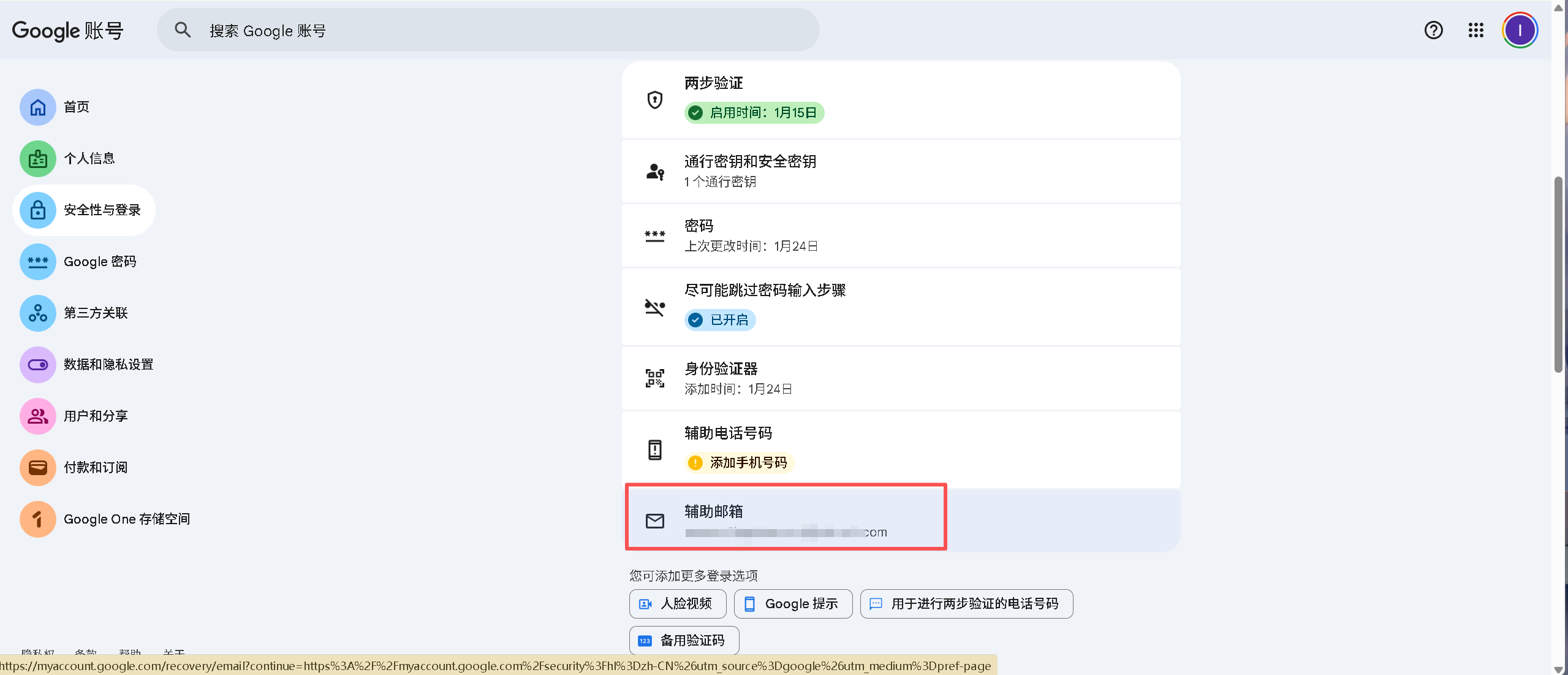
Task: Click the 第三方关联 sidebar icon
Action: click(37, 313)
